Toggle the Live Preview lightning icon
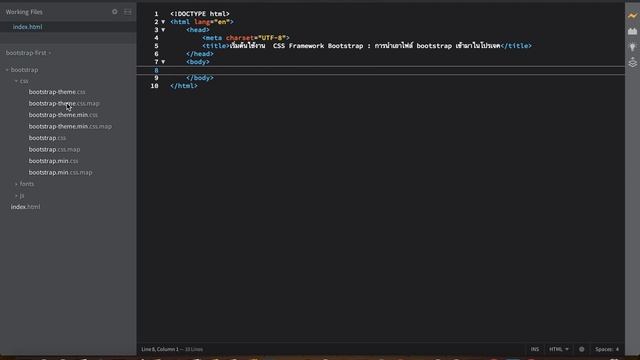Screen dimensions: 640x360 coord(632,16)
